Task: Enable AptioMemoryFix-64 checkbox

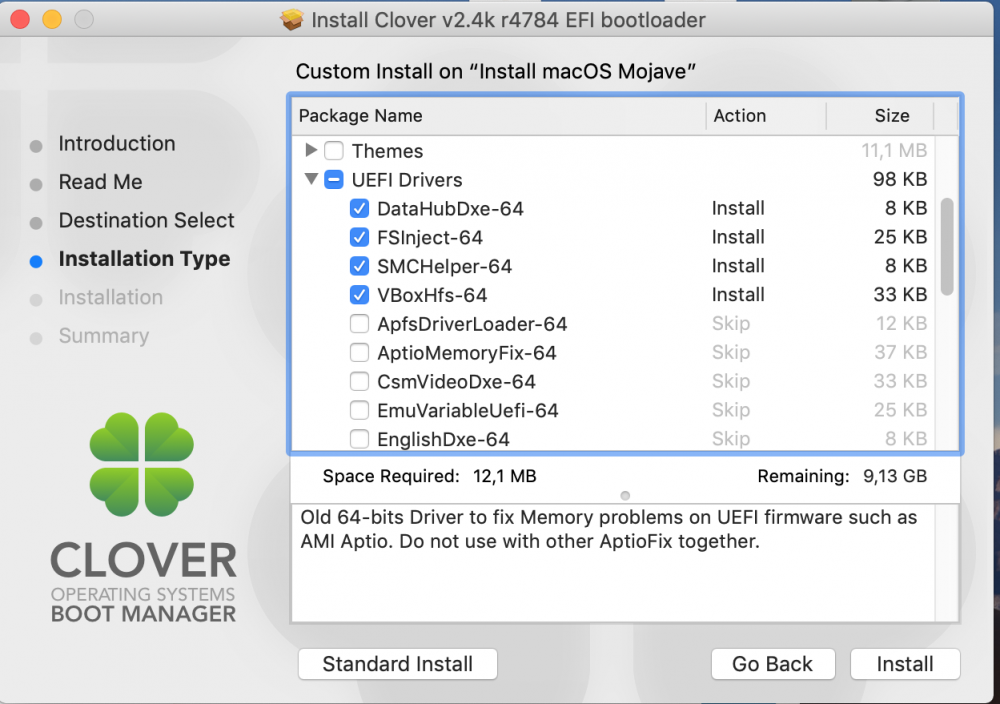Action: pos(359,353)
